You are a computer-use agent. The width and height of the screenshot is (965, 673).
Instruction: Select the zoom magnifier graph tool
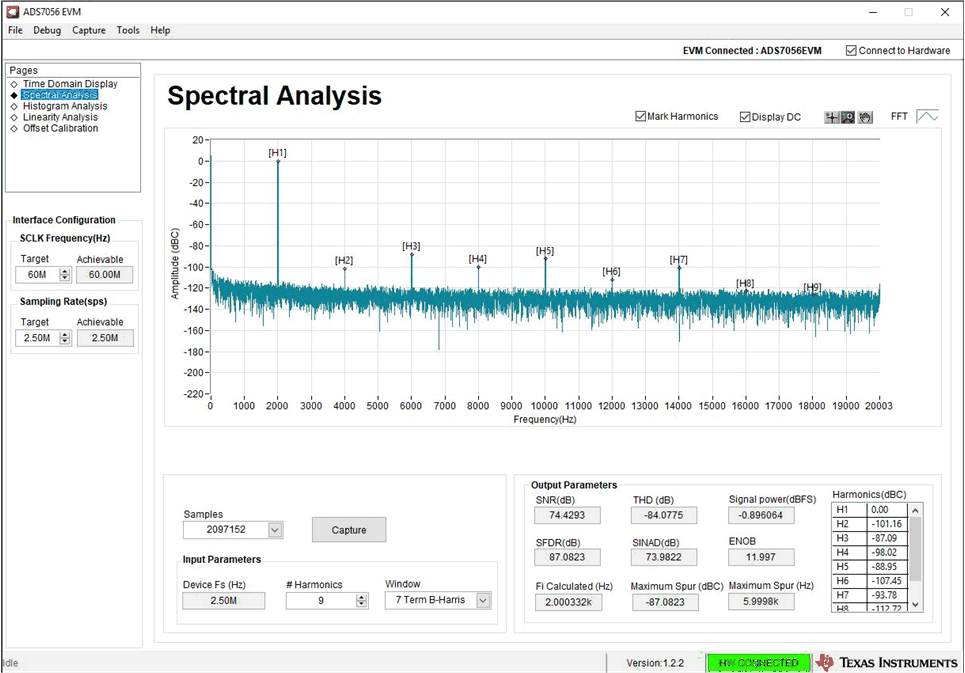point(848,117)
